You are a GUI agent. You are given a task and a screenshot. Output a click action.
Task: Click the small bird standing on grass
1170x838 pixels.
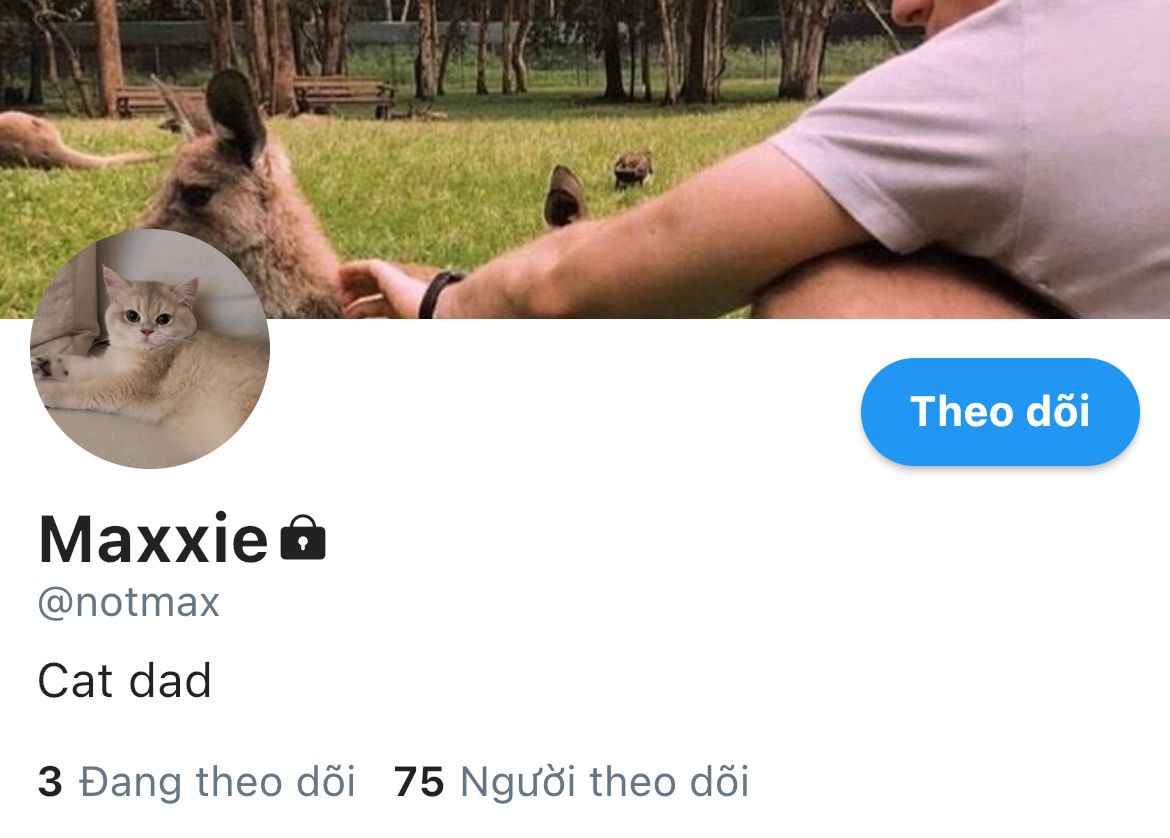(633, 170)
